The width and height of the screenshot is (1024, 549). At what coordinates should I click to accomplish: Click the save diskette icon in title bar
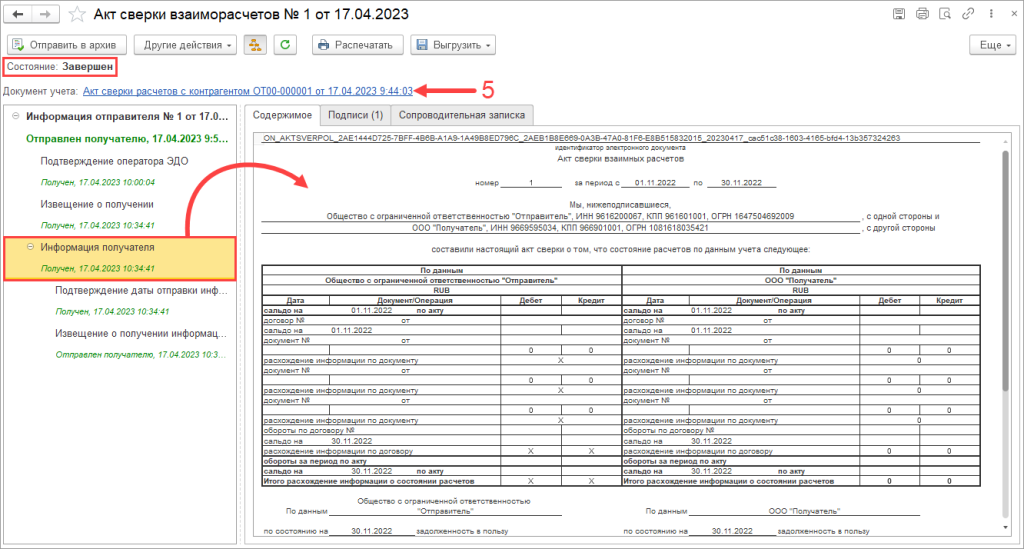click(900, 15)
